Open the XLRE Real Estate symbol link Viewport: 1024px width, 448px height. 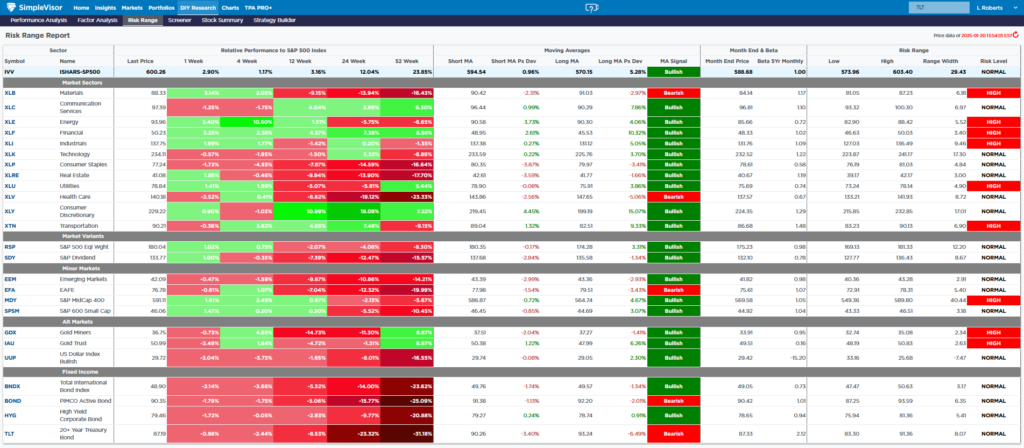[10, 175]
